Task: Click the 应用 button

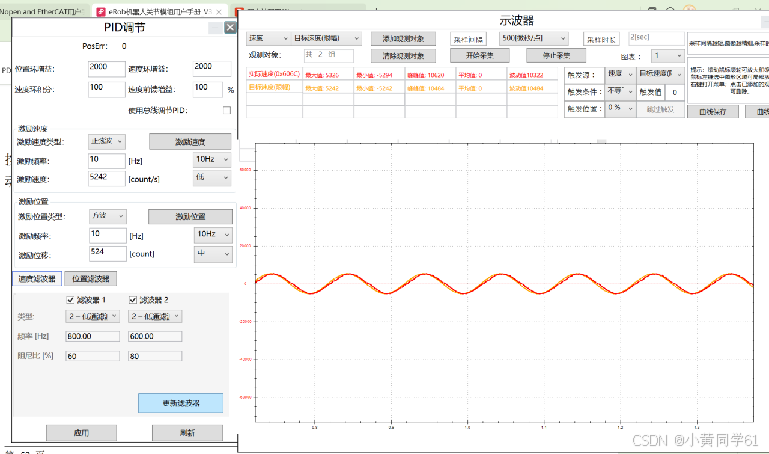Action: pyautogui.click(x=81, y=433)
